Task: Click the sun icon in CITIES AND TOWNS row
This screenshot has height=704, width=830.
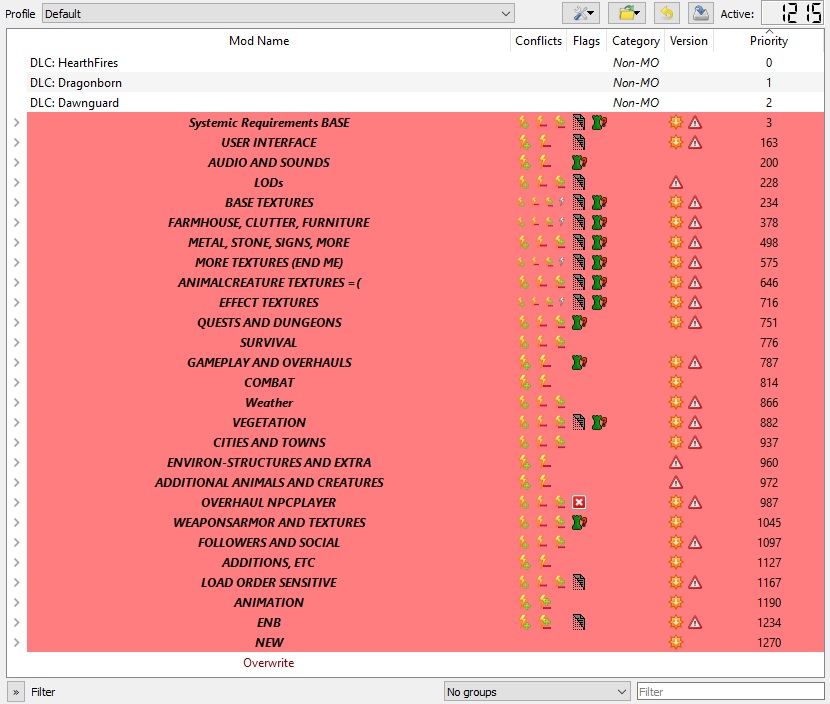Action: coord(675,443)
